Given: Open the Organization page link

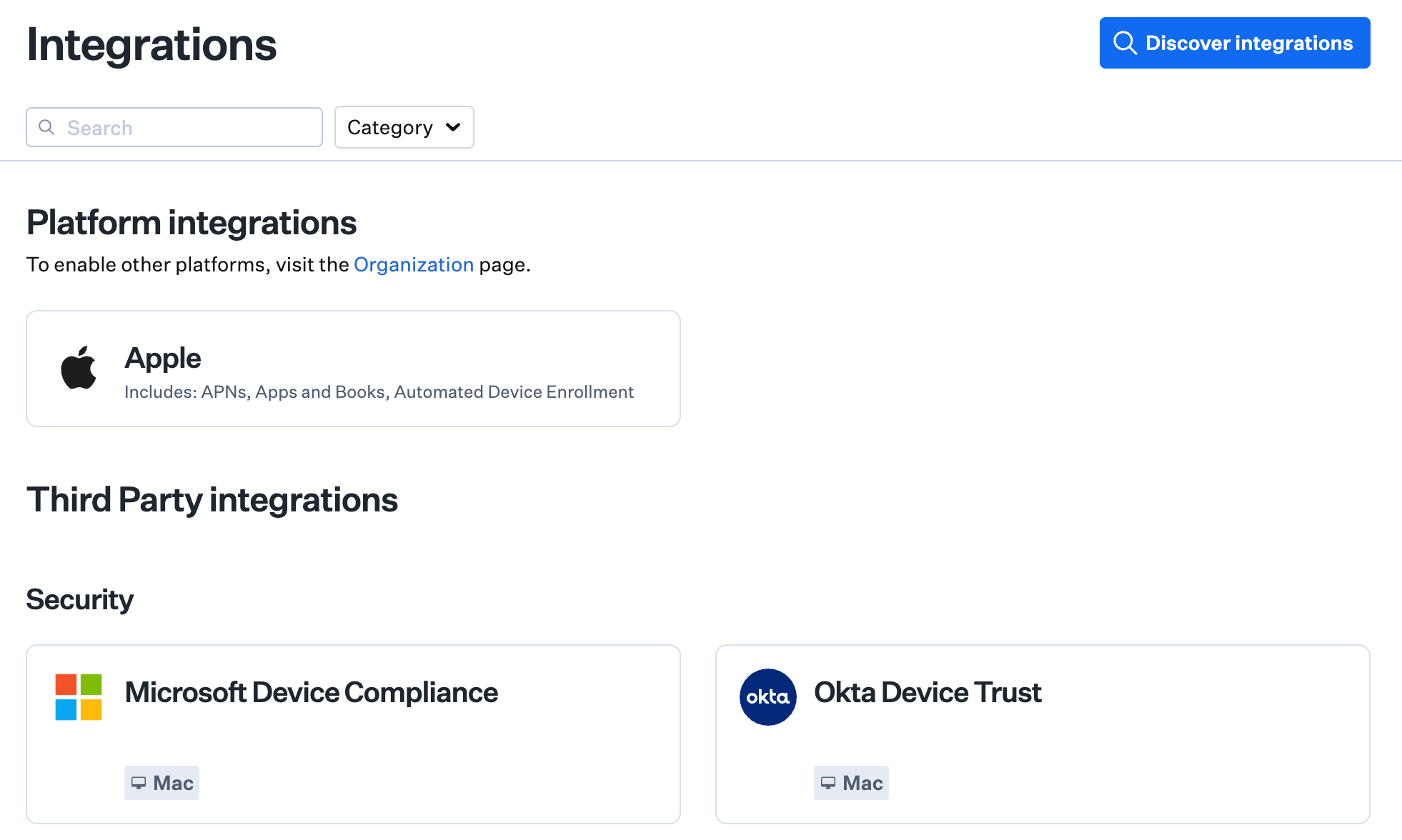Looking at the screenshot, I should pyautogui.click(x=414, y=264).
